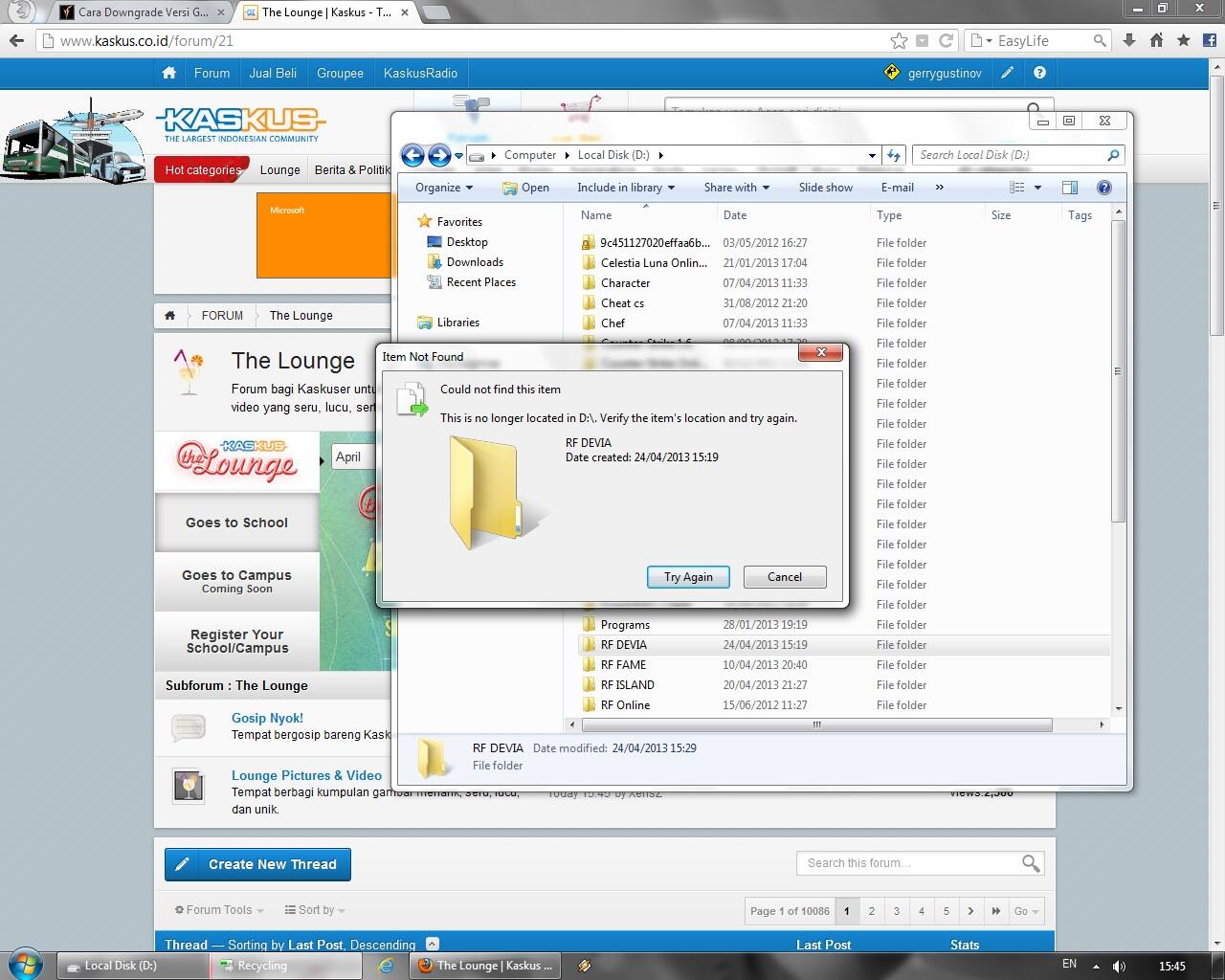Open the KaskusRadio menu item
The width and height of the screenshot is (1225, 980).
pos(420,73)
